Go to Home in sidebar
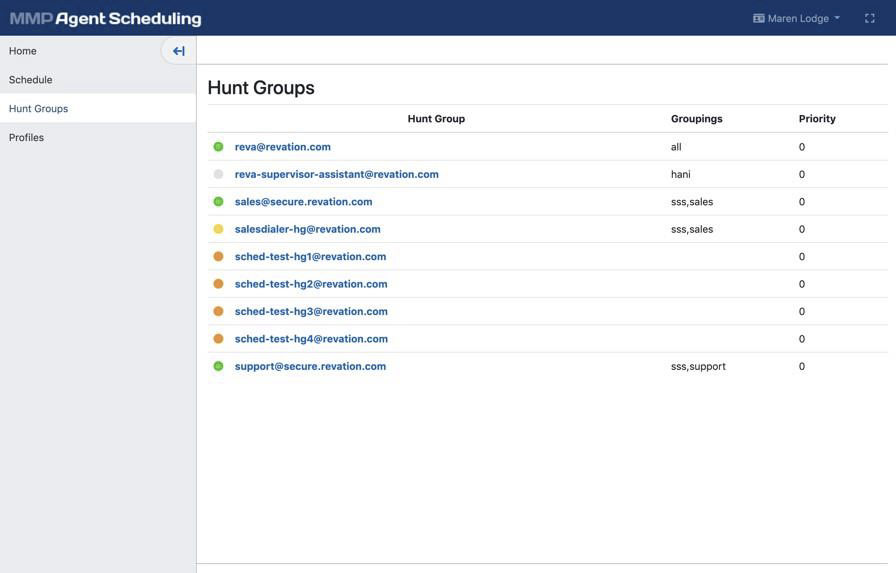Image resolution: width=896 pixels, height=573 pixels. [23, 51]
